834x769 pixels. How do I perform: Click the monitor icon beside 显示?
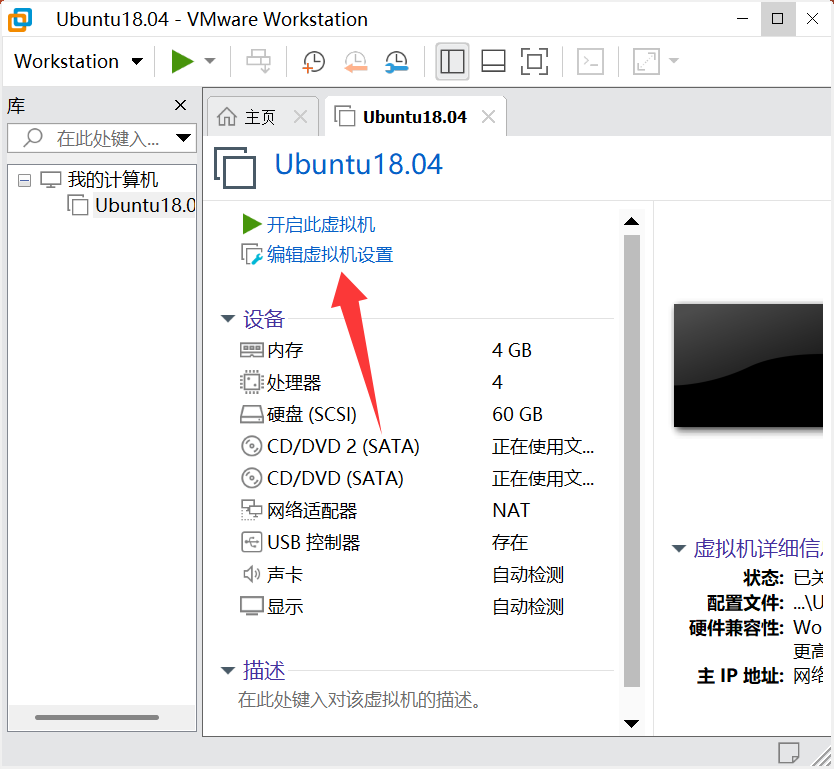coord(252,606)
